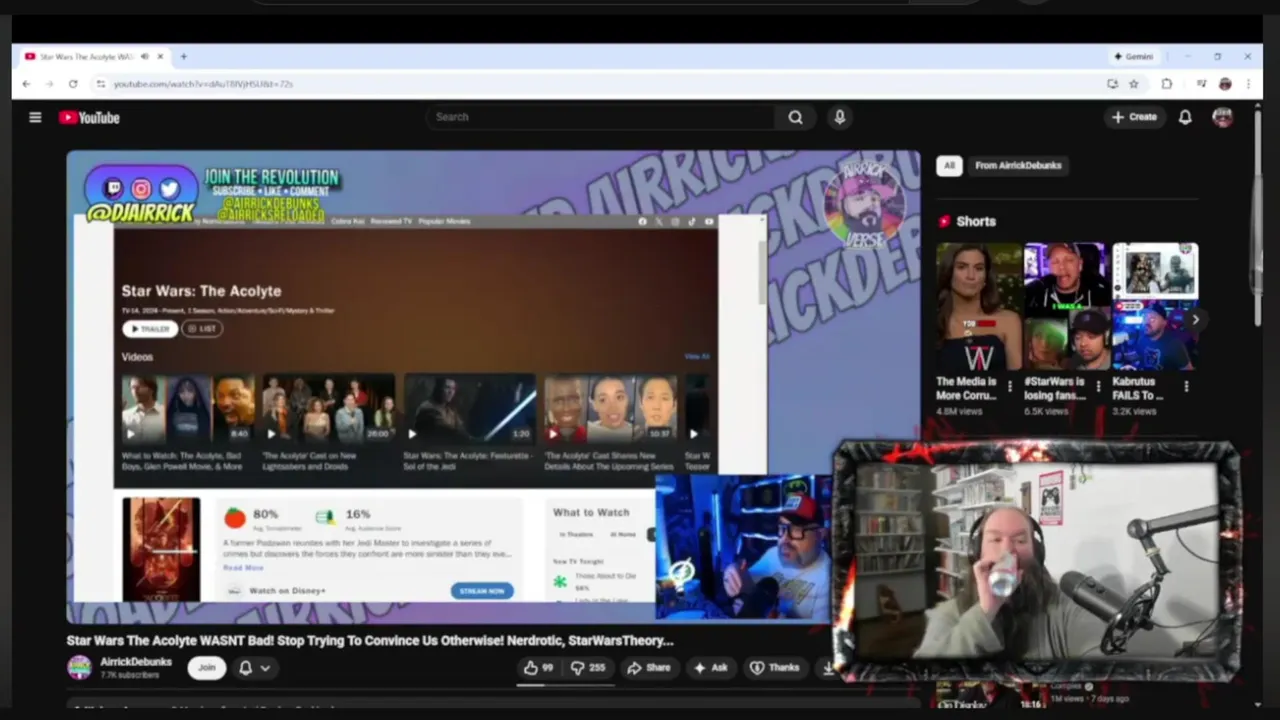Screen dimensions: 1280x720
Task: Go back with the browser back arrow
Action: [x=26, y=84]
